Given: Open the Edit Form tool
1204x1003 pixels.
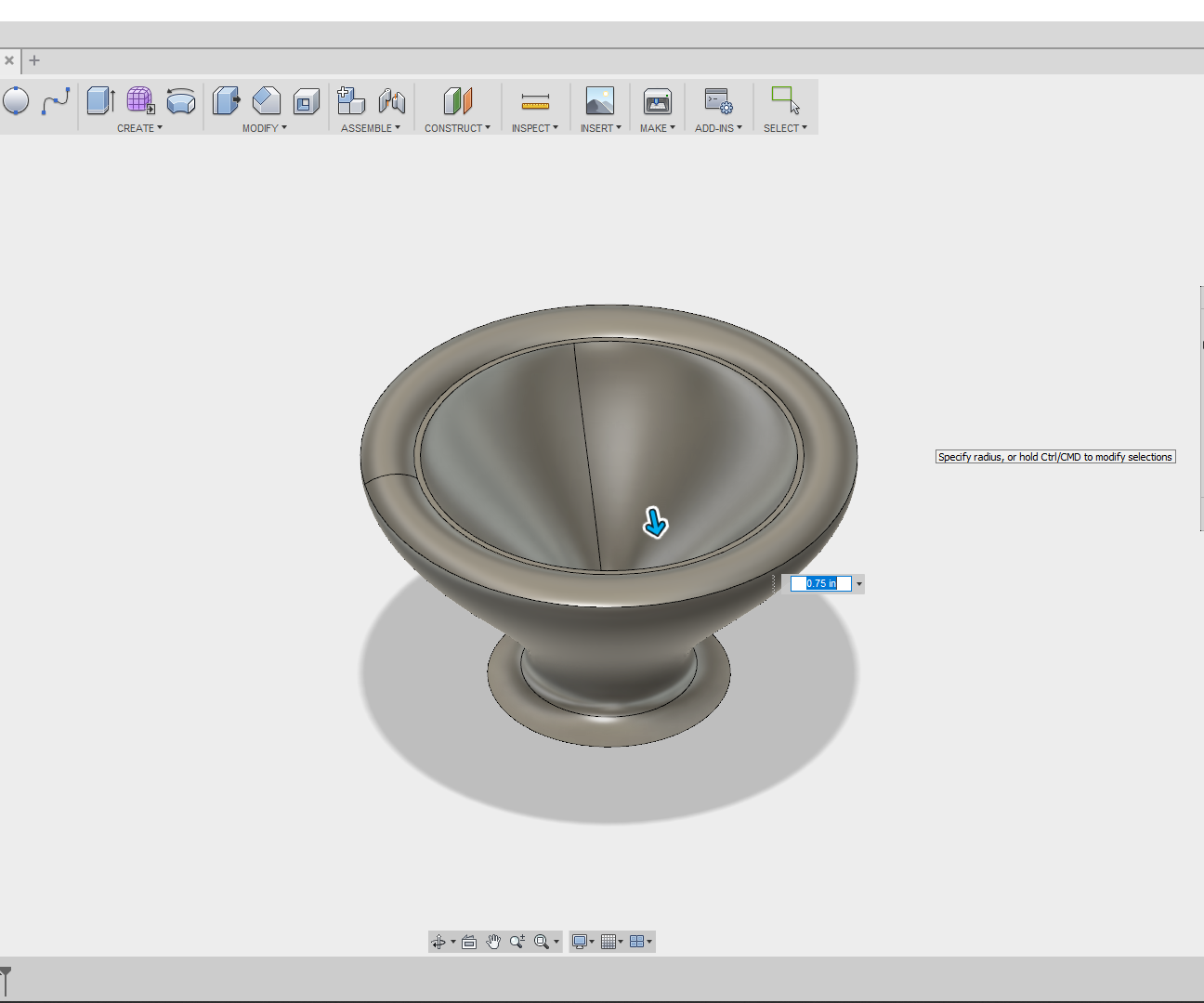Looking at the screenshot, I should [139, 100].
